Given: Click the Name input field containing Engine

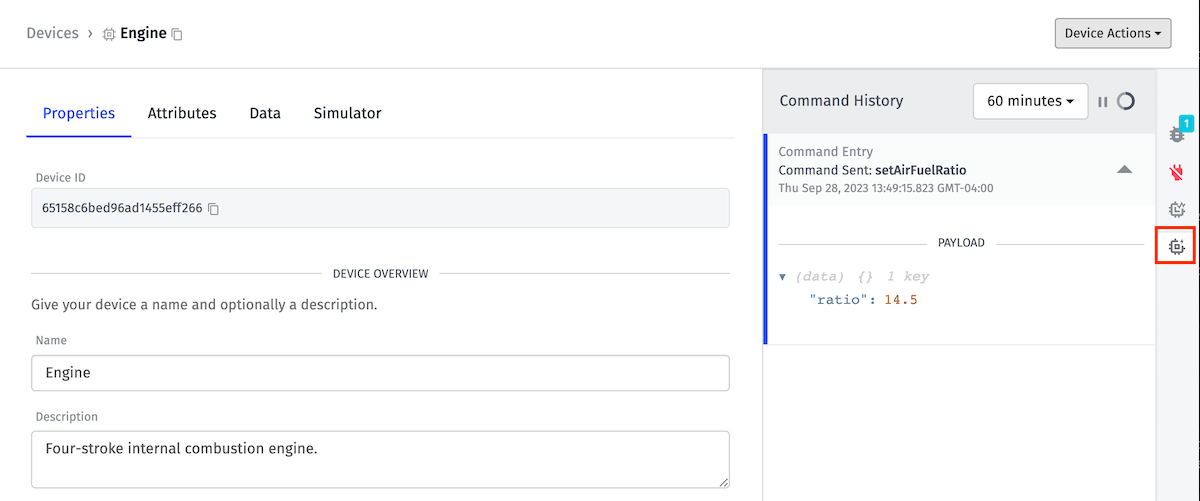Looking at the screenshot, I should [x=380, y=373].
